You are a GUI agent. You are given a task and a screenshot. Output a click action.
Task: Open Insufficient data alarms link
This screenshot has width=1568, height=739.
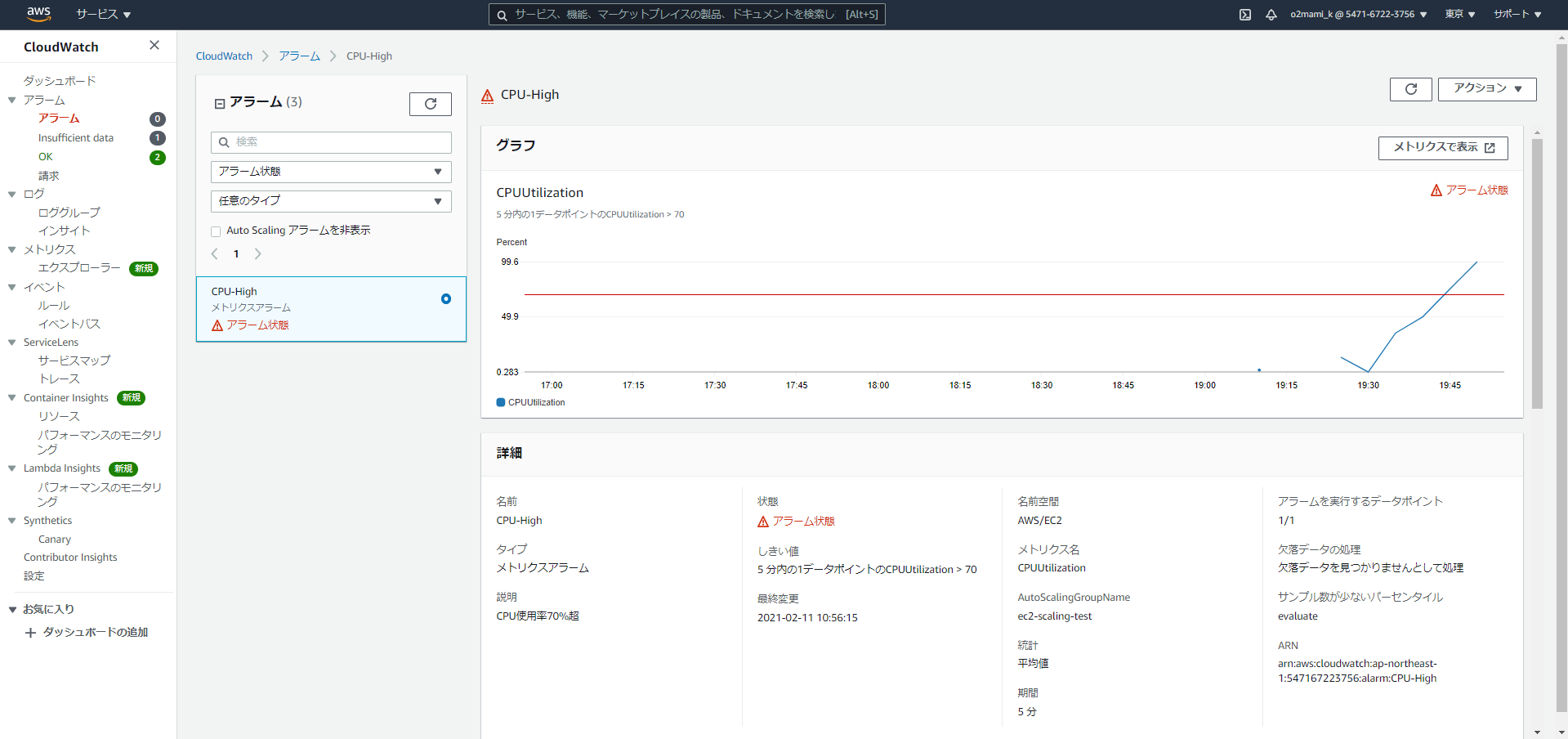click(76, 138)
